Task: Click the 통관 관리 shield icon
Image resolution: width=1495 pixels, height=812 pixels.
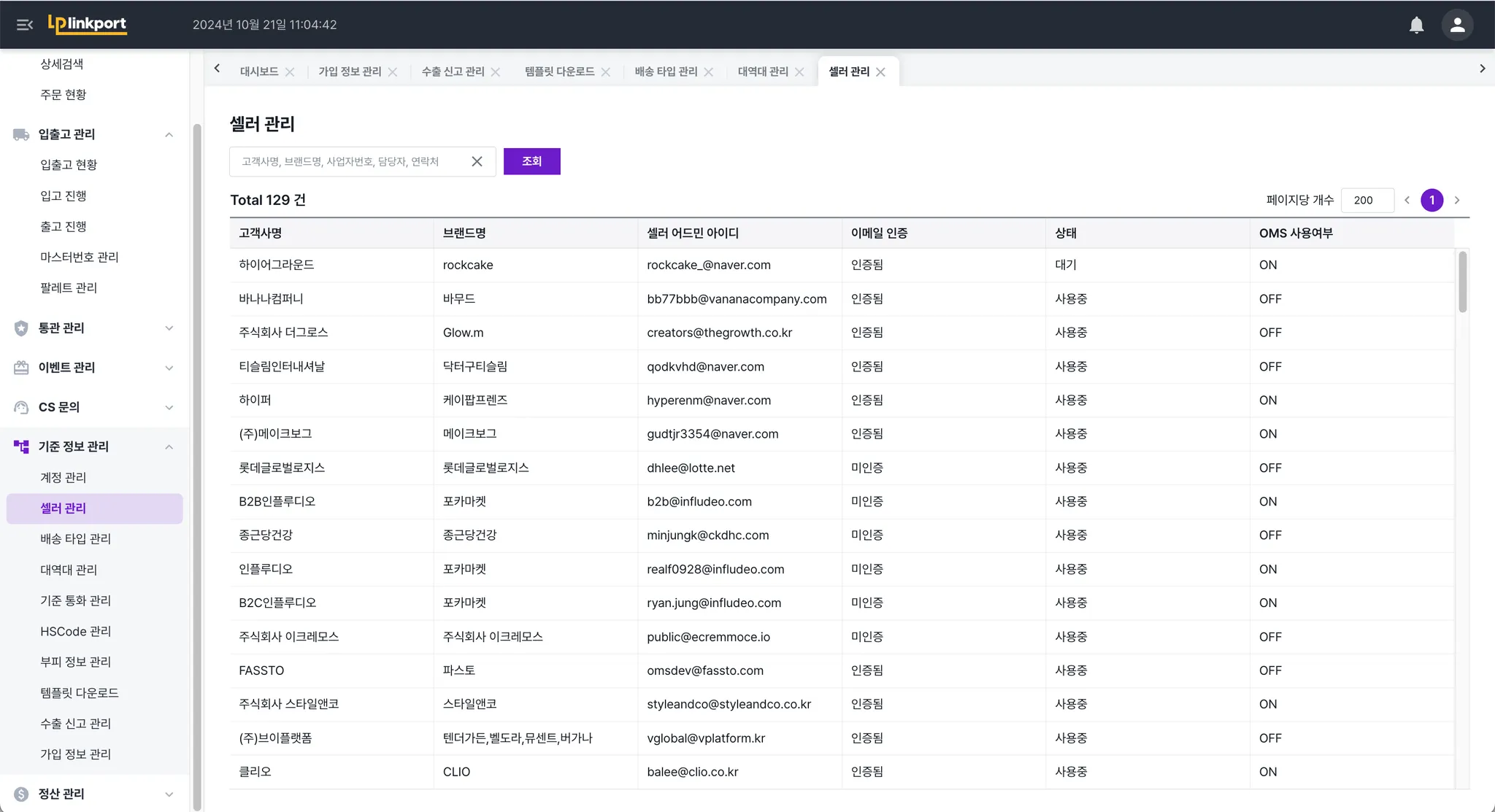Action: pyautogui.click(x=21, y=328)
